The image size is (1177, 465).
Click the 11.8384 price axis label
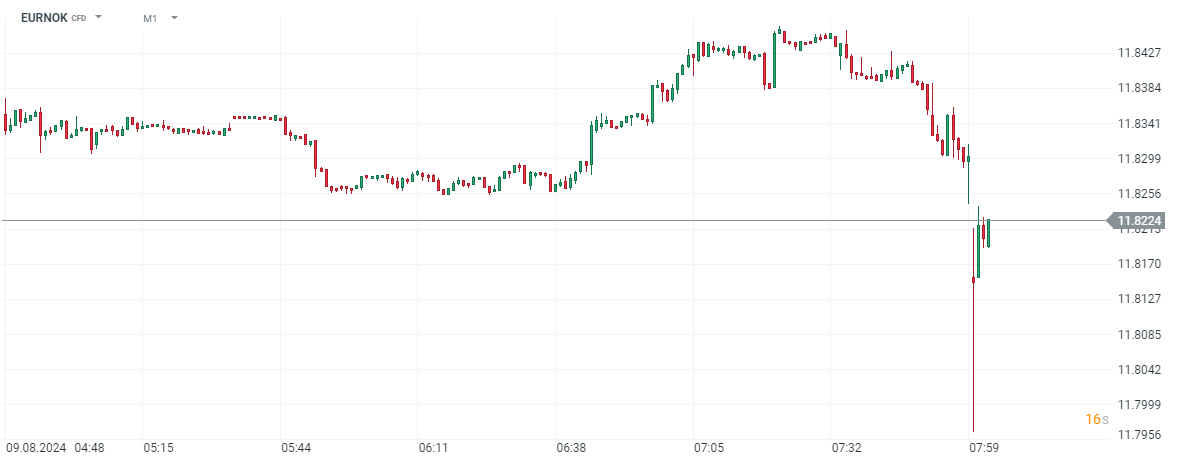1139,88
